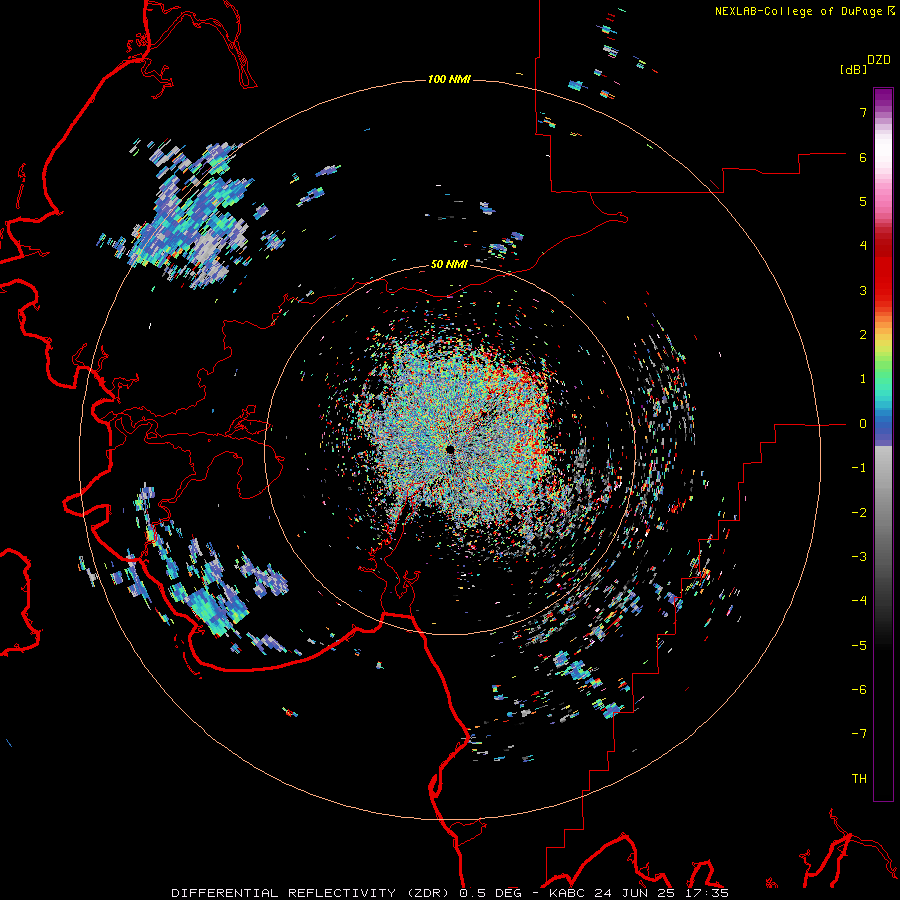The height and width of the screenshot is (900, 900).
Task: Click the 6 value on the color scale
Action: tap(863, 157)
